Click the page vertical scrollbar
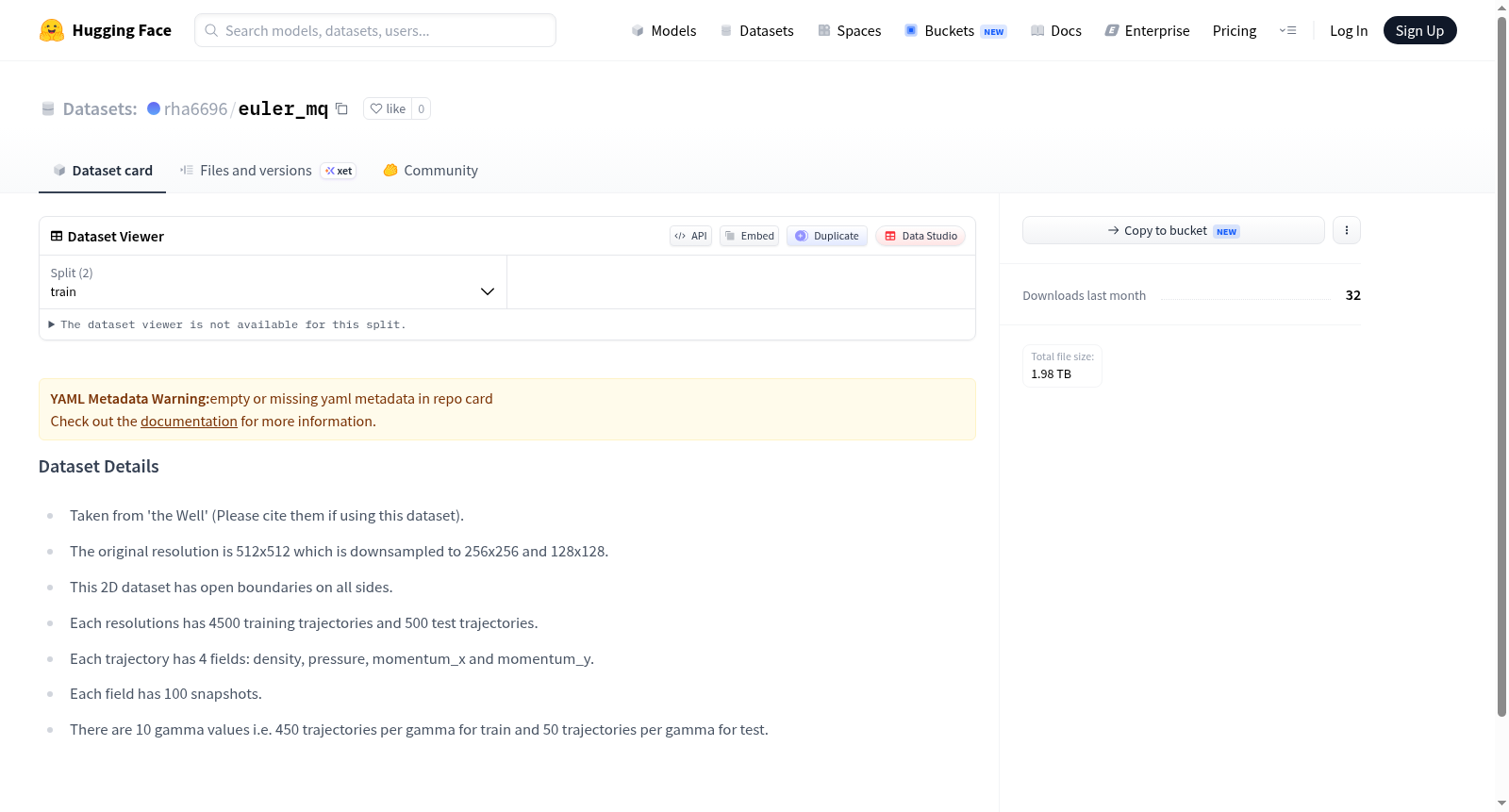 click(x=1501, y=368)
